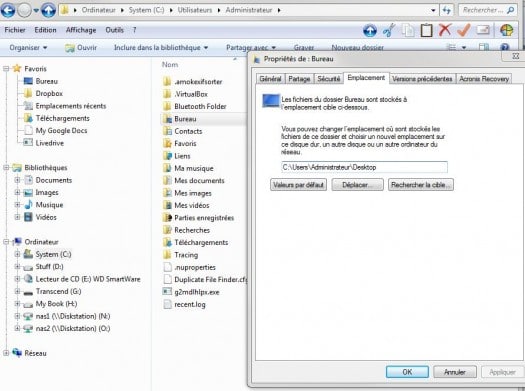Image resolution: width=525 pixels, height=391 pixels.
Task: Click into the Desktop location path field
Action: tap(364, 167)
